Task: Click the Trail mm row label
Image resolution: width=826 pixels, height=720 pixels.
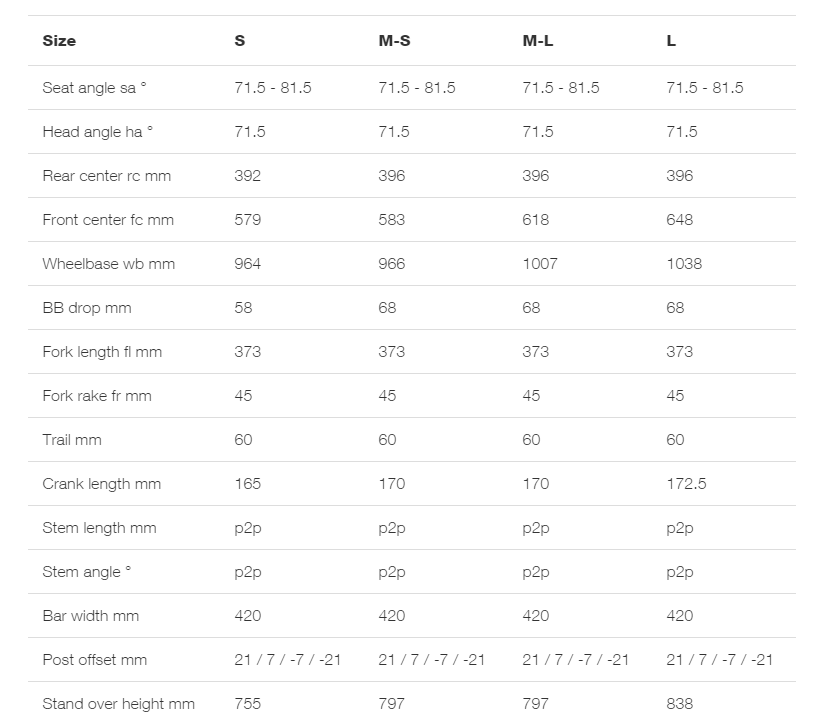Action: (72, 440)
